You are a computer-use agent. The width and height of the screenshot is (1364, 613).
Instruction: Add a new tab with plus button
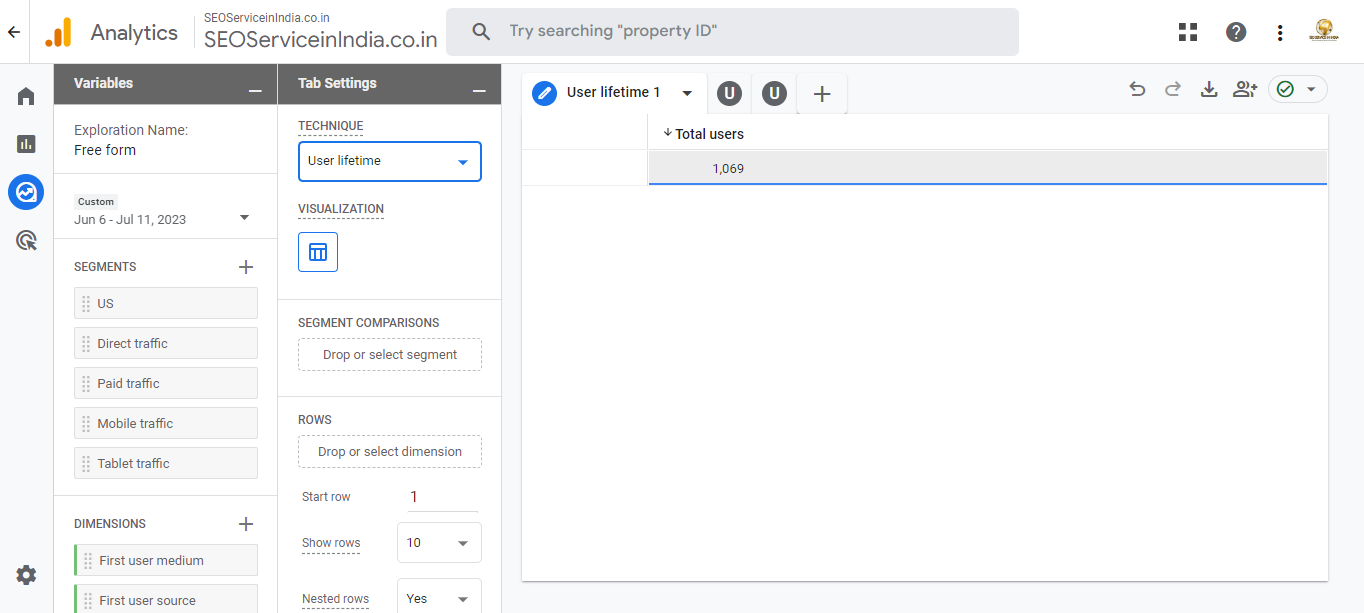(822, 94)
